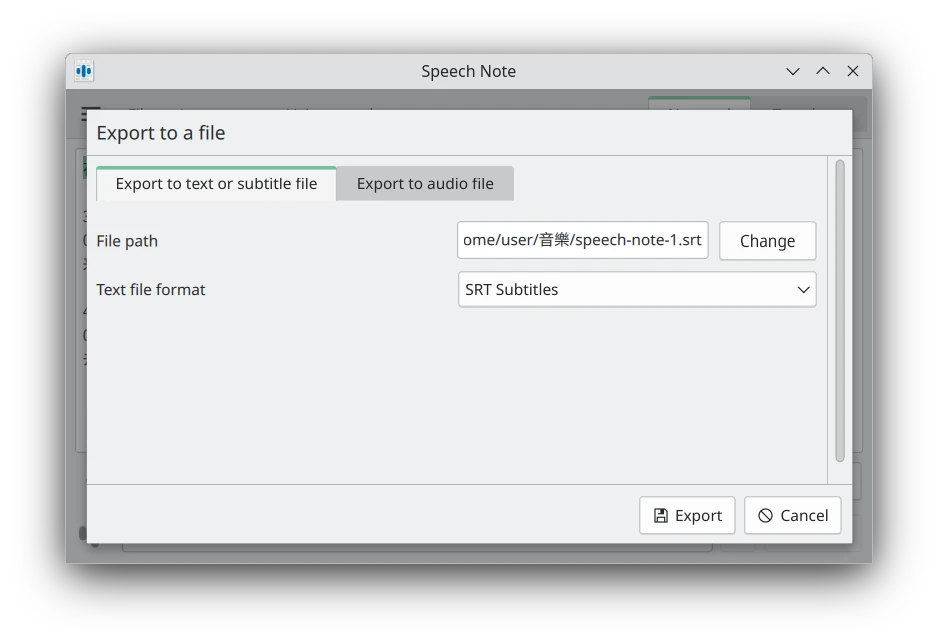Click the floppy disk icon on Export button

tap(661, 516)
